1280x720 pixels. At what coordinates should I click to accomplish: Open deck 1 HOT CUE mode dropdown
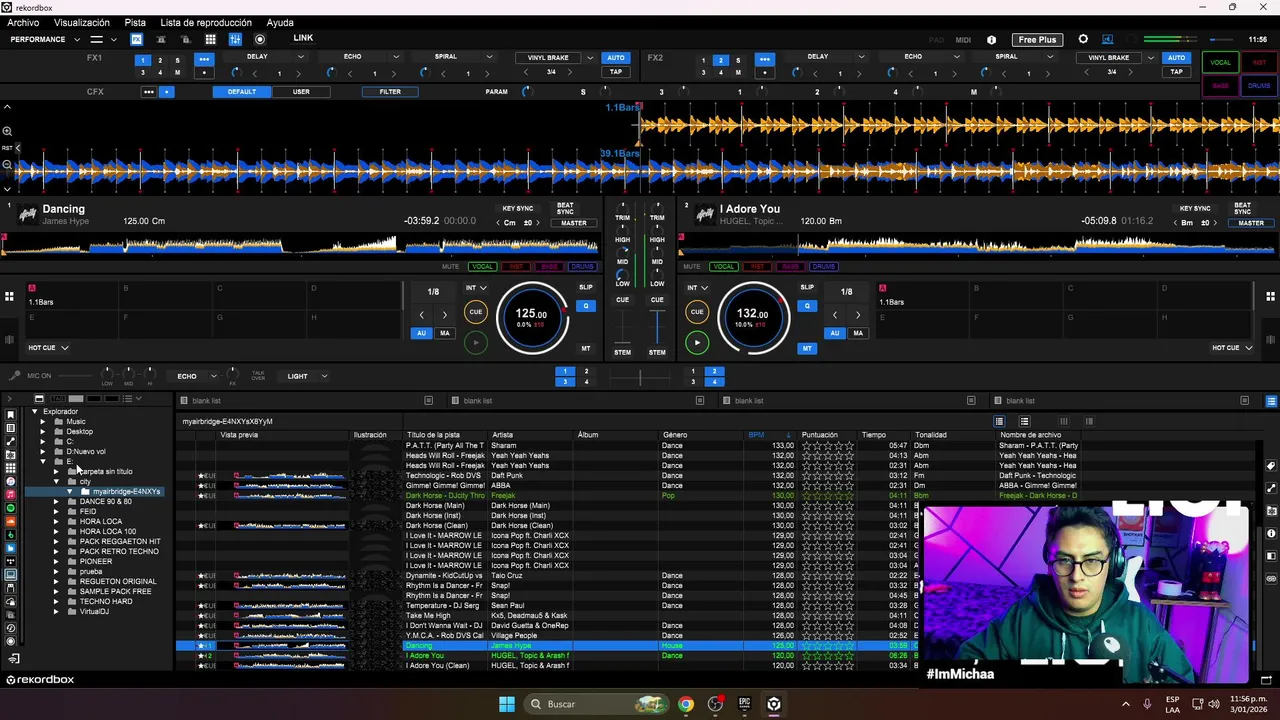pos(48,348)
